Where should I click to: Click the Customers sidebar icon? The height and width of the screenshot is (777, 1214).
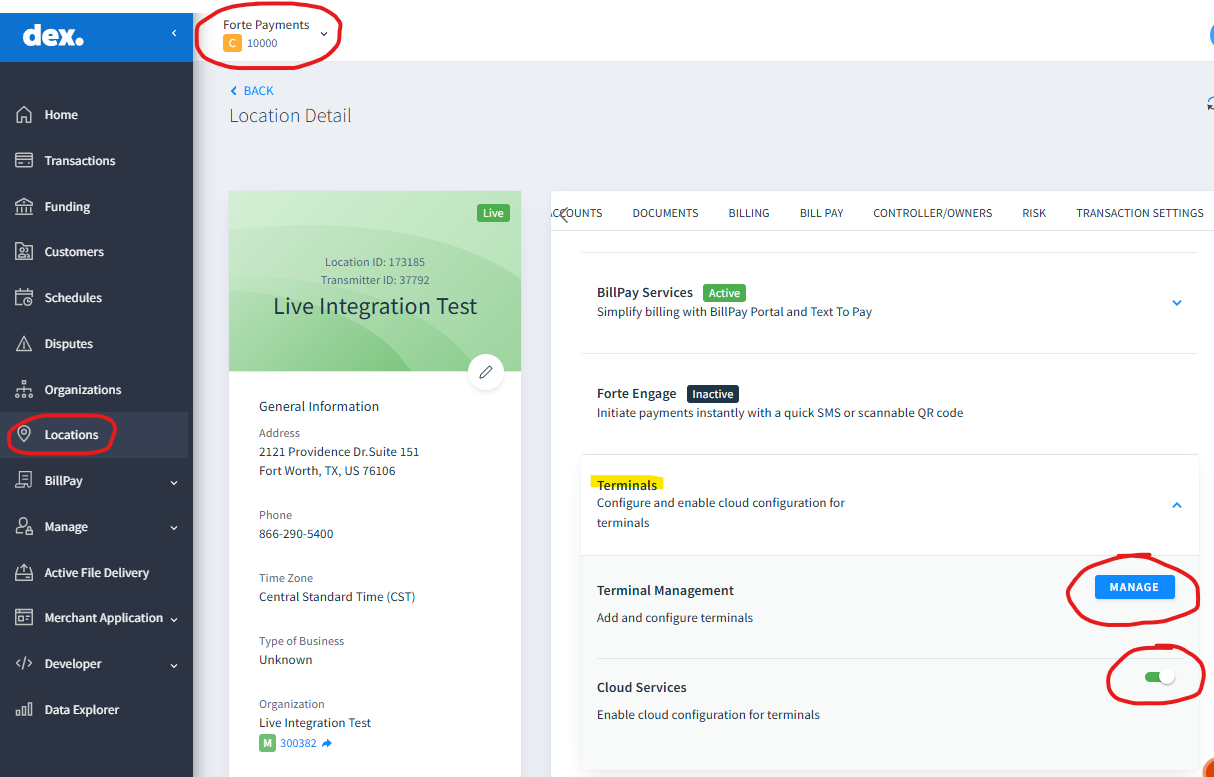click(24, 252)
